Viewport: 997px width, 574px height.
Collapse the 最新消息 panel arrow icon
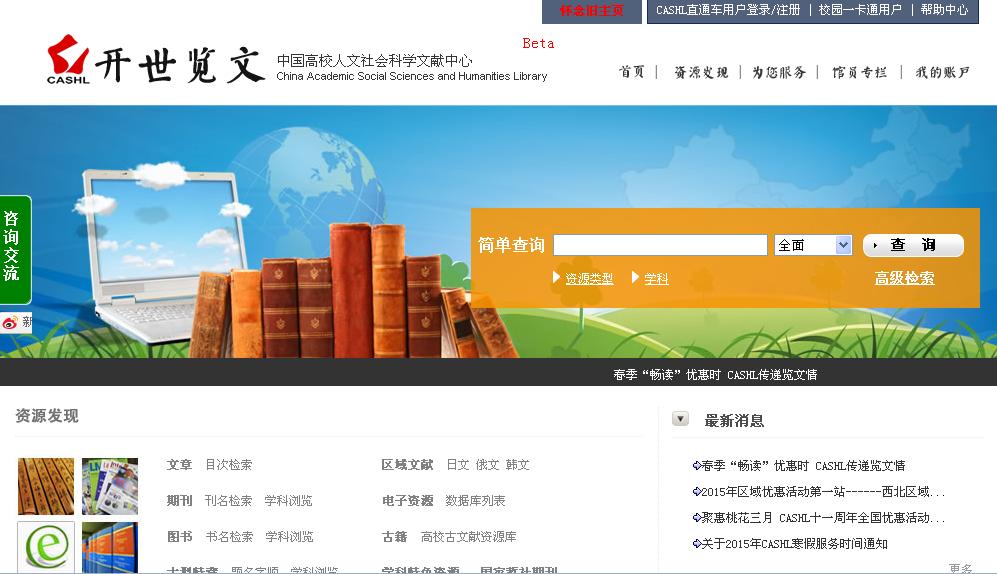680,419
